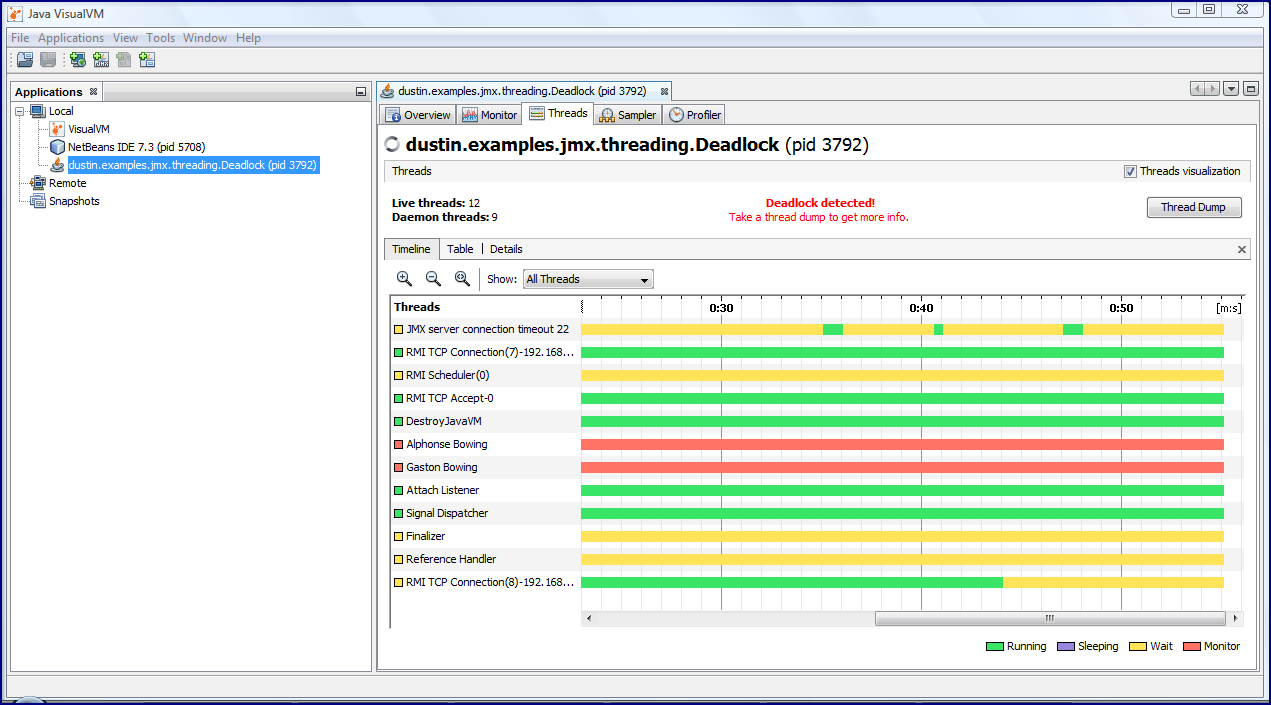Open the Window menu
The width and height of the screenshot is (1271, 705).
click(205, 38)
